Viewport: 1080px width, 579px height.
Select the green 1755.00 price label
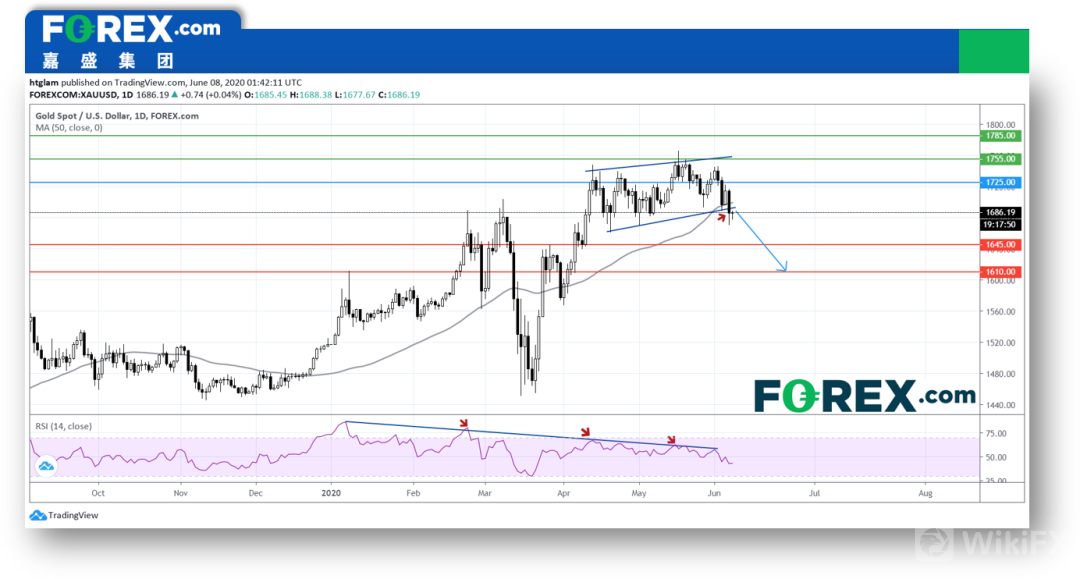point(1000,159)
